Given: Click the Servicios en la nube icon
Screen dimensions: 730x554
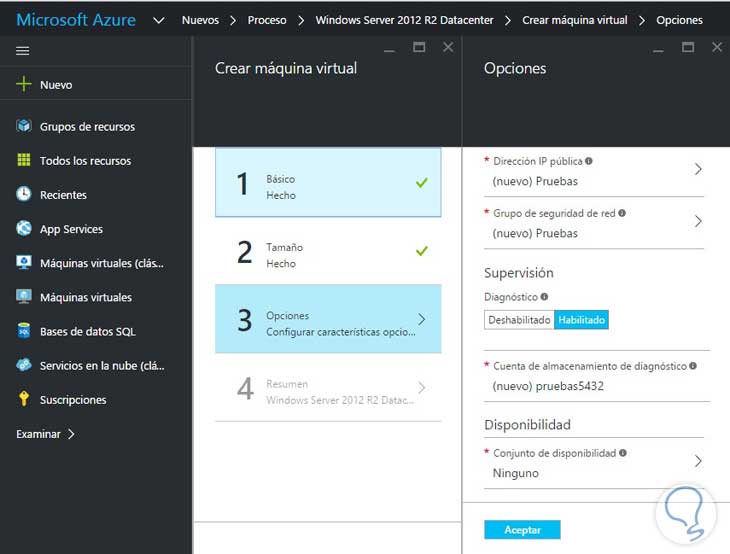Looking at the screenshot, I should (24, 365).
